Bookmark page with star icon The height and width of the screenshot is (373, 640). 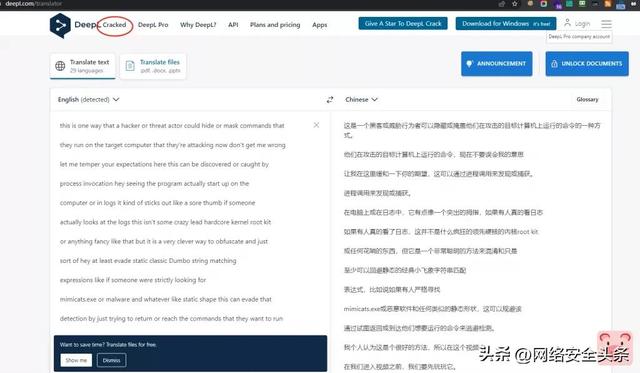click(x=515, y=4)
